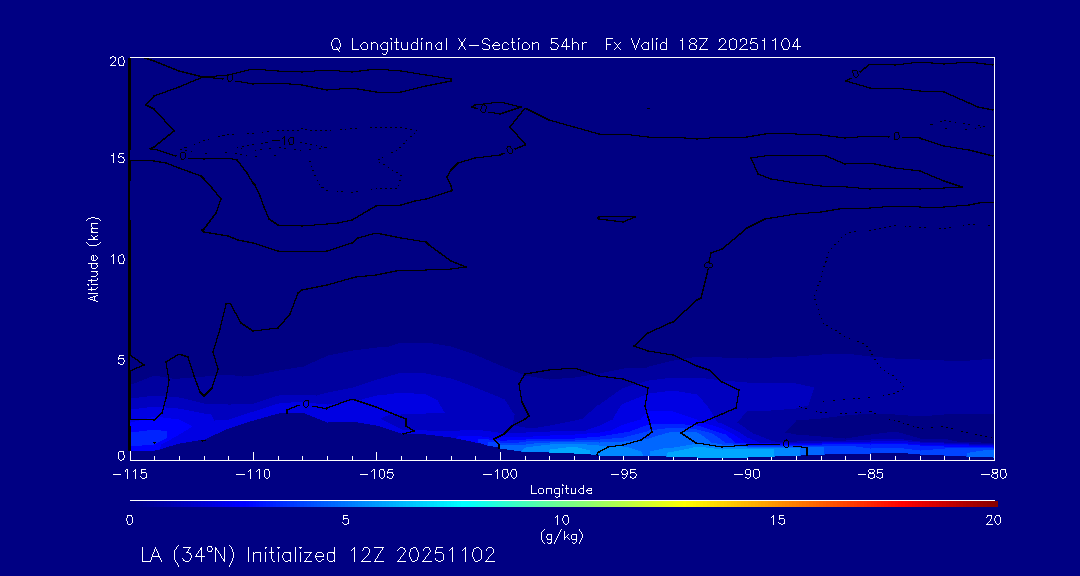Click the colorbar at the 10 g/kg green region
The width and height of the screenshot is (1080, 576).
[x=562, y=503]
